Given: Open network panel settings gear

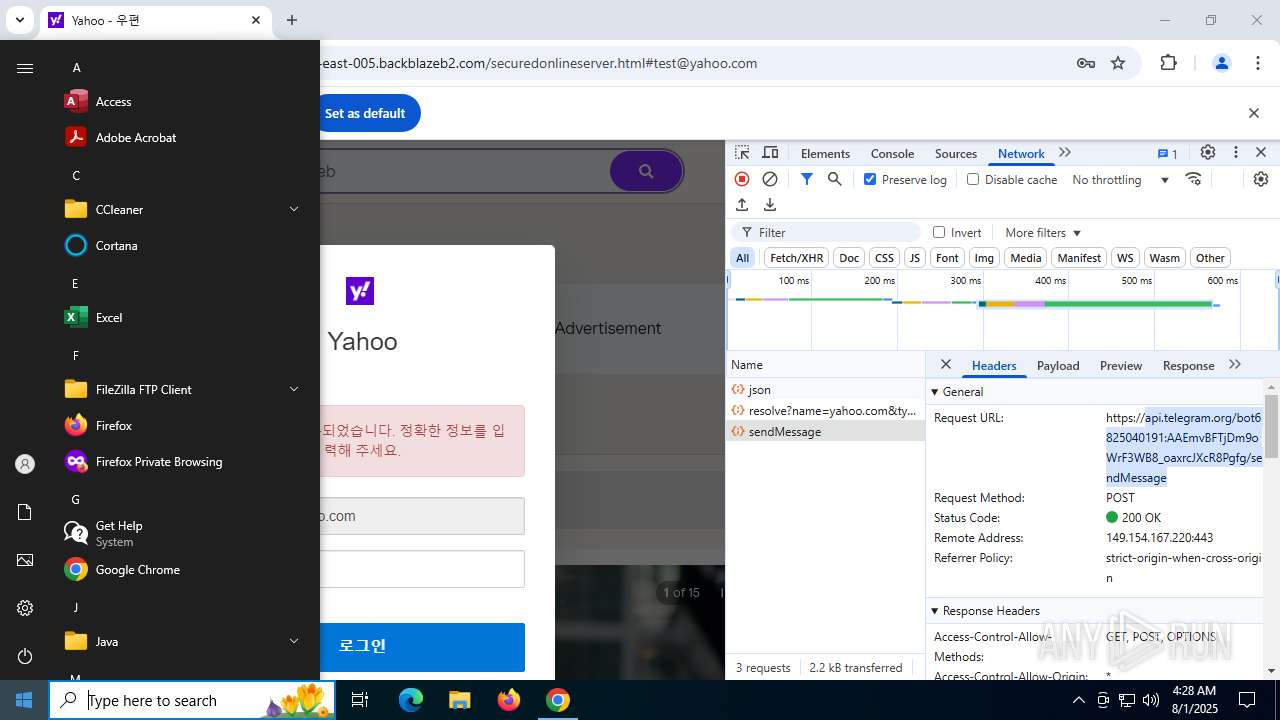Looking at the screenshot, I should 1261,179.
